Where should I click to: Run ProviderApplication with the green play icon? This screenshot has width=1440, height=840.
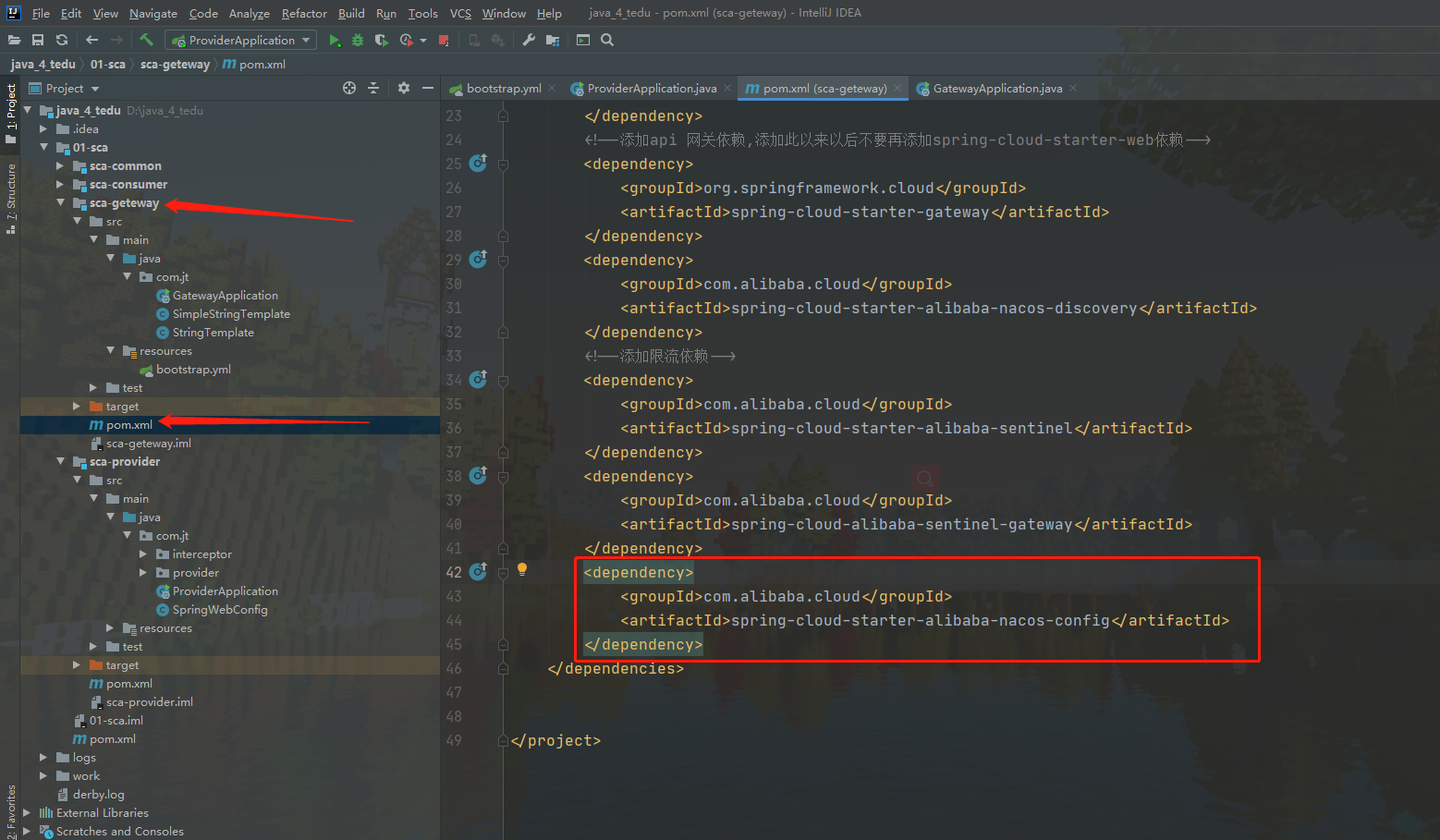(335, 40)
